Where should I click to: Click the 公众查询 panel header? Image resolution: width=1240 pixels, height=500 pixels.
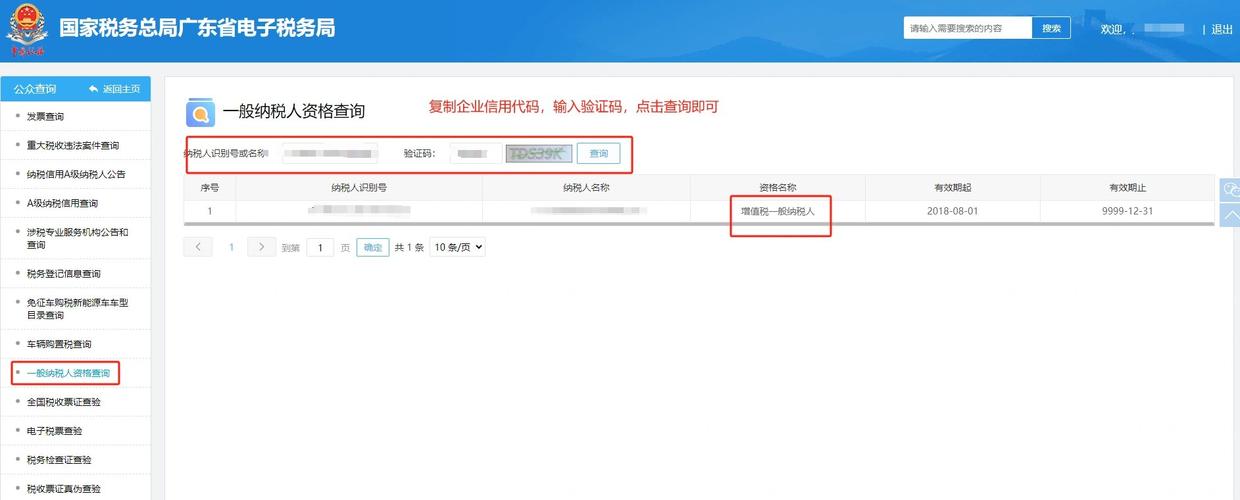point(35,89)
